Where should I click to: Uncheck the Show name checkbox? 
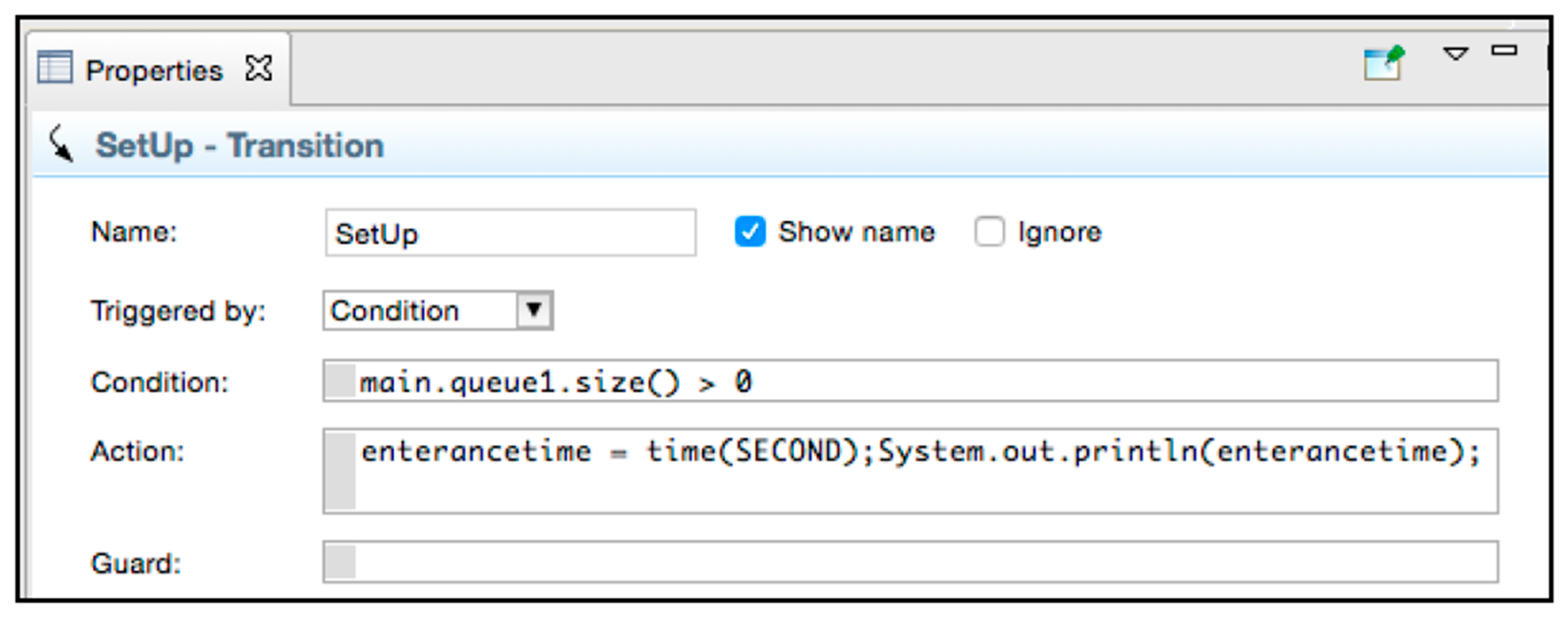pos(750,231)
